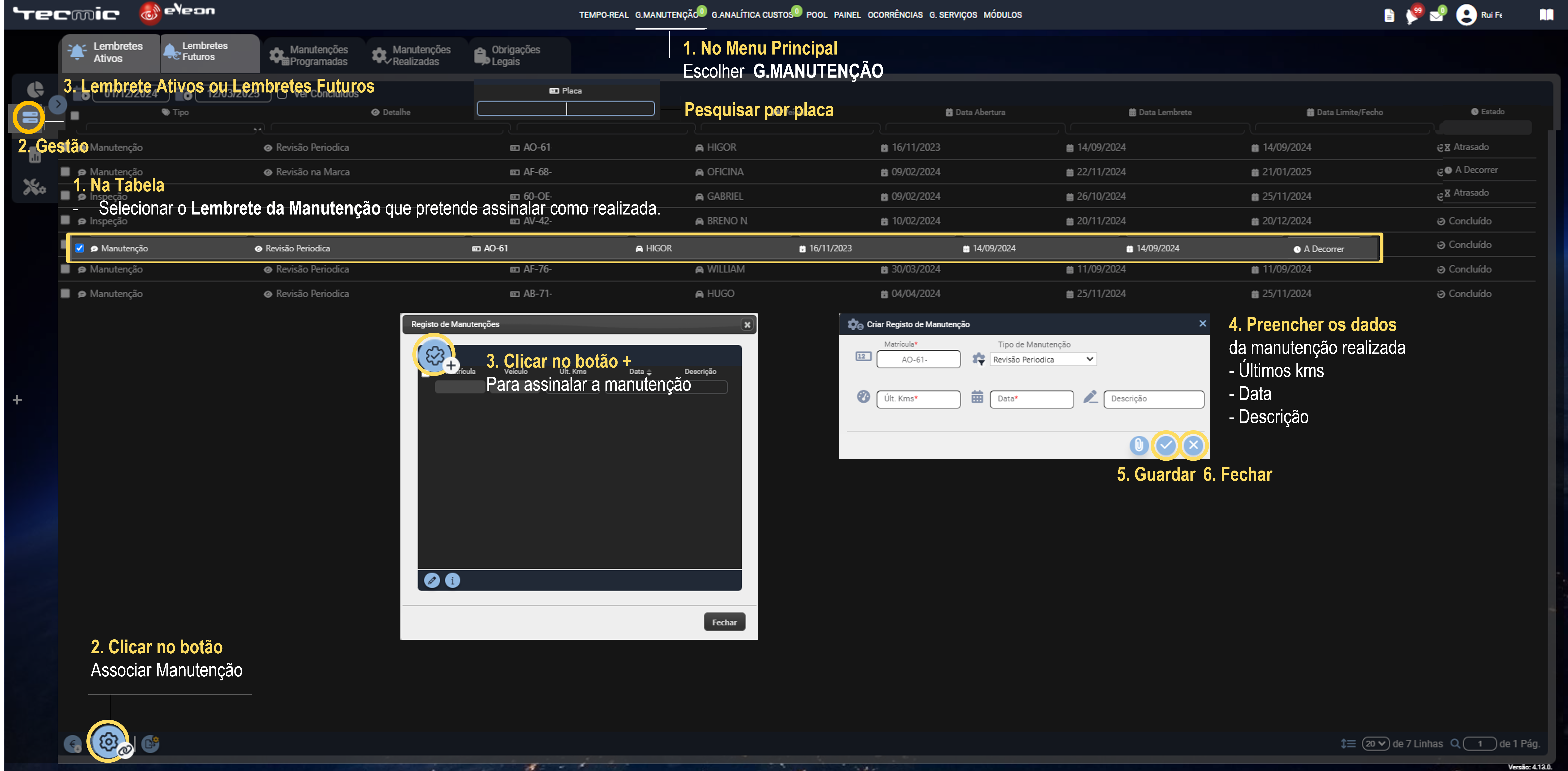The width and height of the screenshot is (1568, 771).
Task: Toggle the select-all checkbox in table header
Action: click(x=75, y=116)
